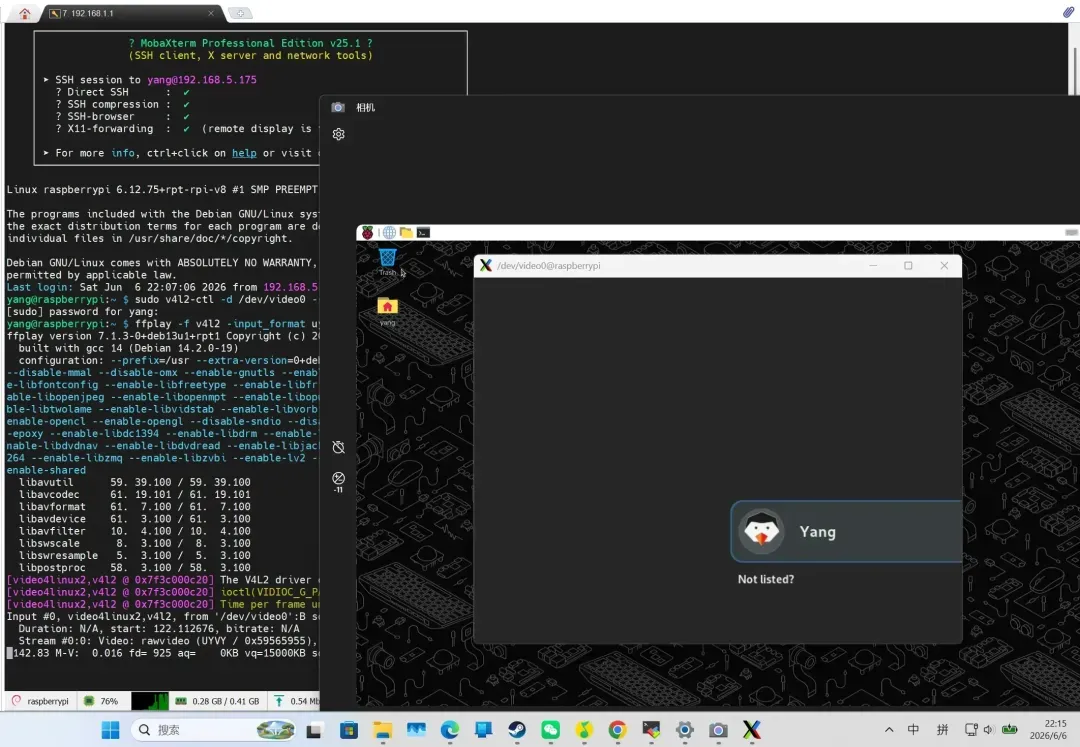Click the CPU usage graph in status bar
The height and width of the screenshot is (747, 1080).
(149, 701)
